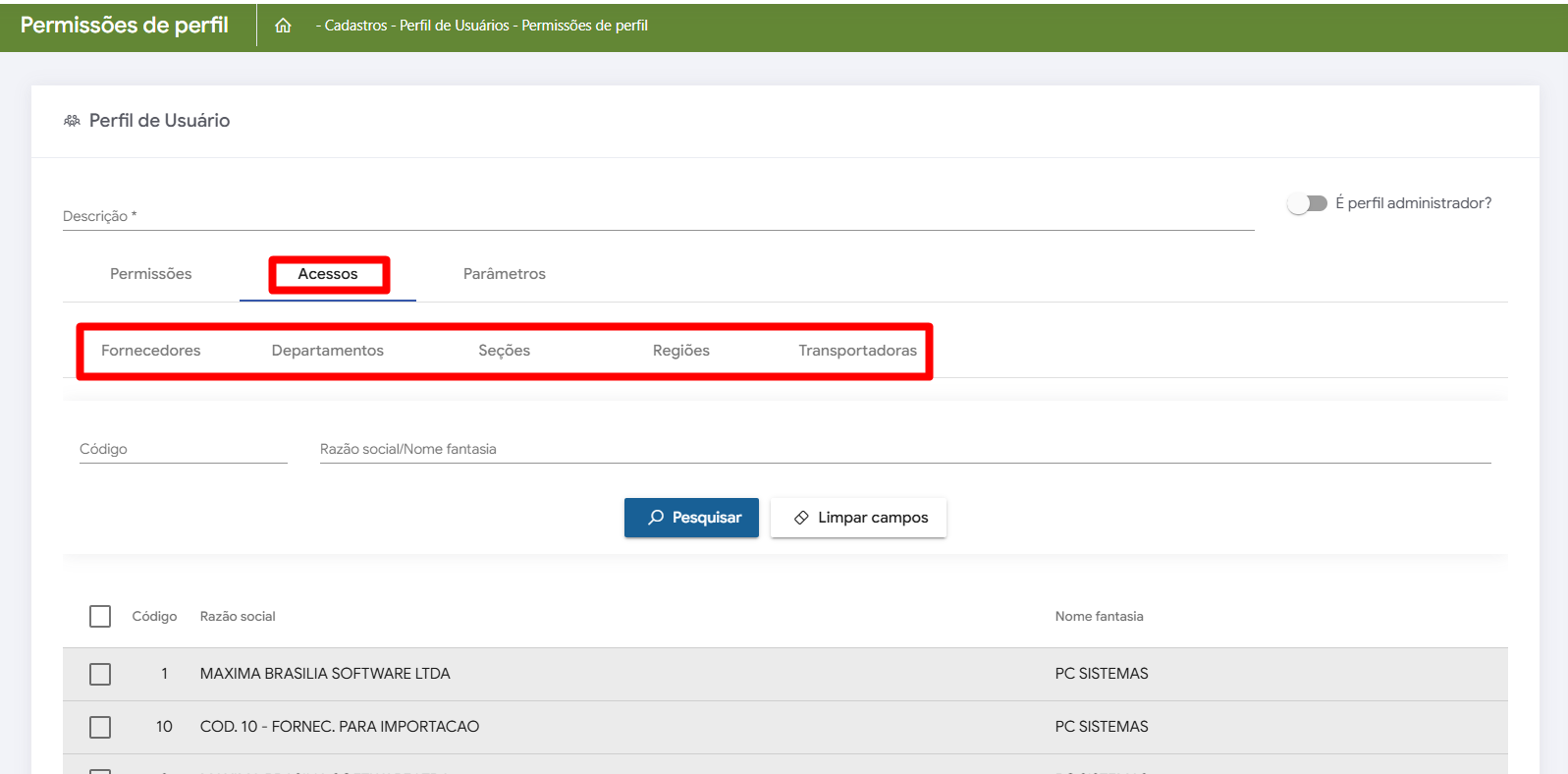Select checkbox for MAXIMA BRASILIA SOFTWARE LTDA

click(x=100, y=674)
